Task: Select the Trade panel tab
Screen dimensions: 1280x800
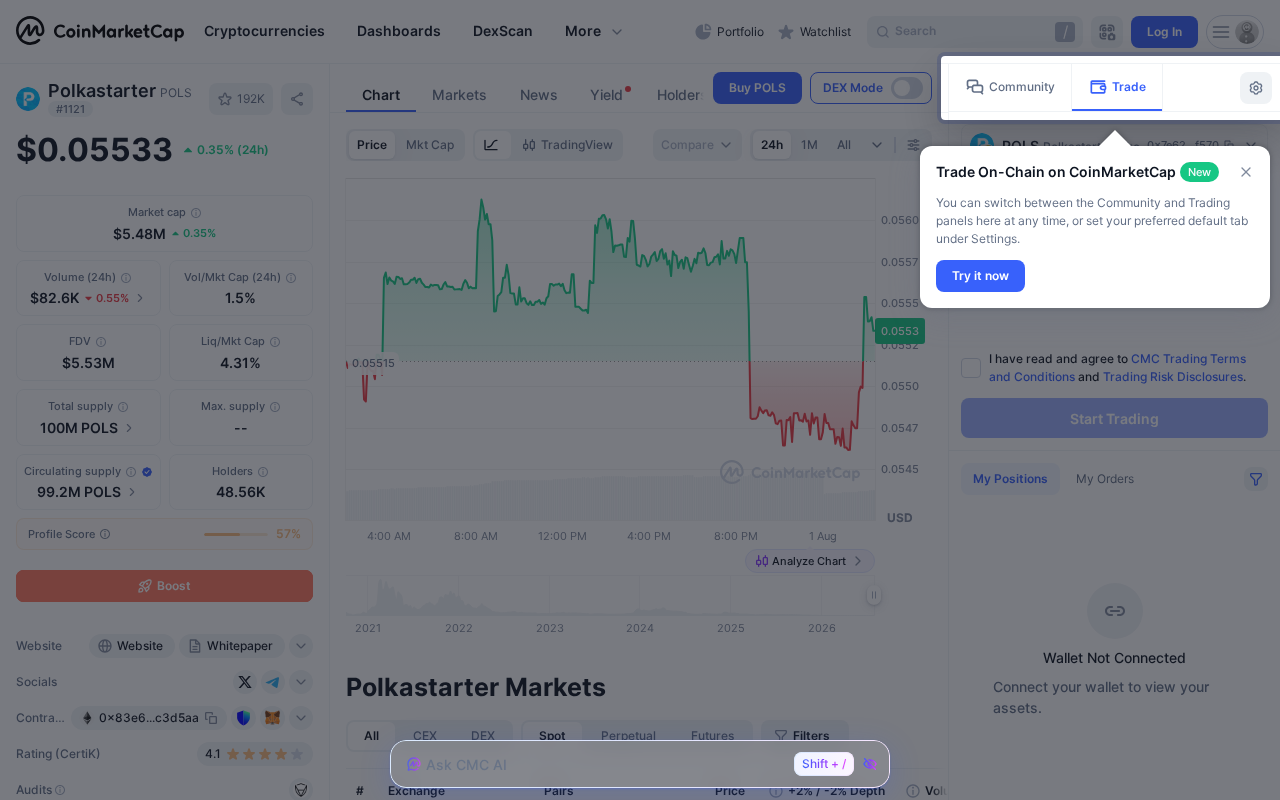Action: click(x=1117, y=87)
